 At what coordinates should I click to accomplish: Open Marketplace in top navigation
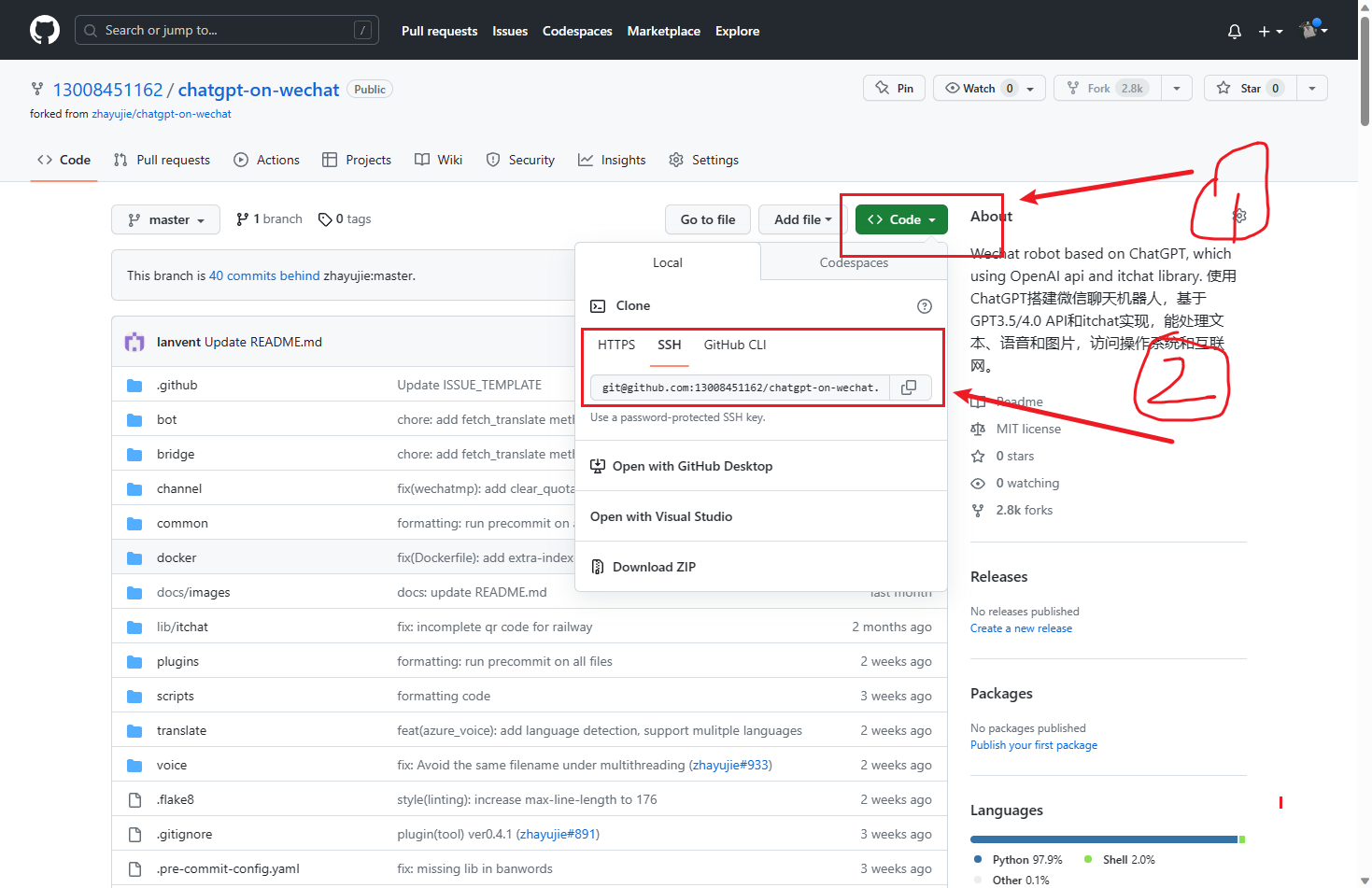664,31
